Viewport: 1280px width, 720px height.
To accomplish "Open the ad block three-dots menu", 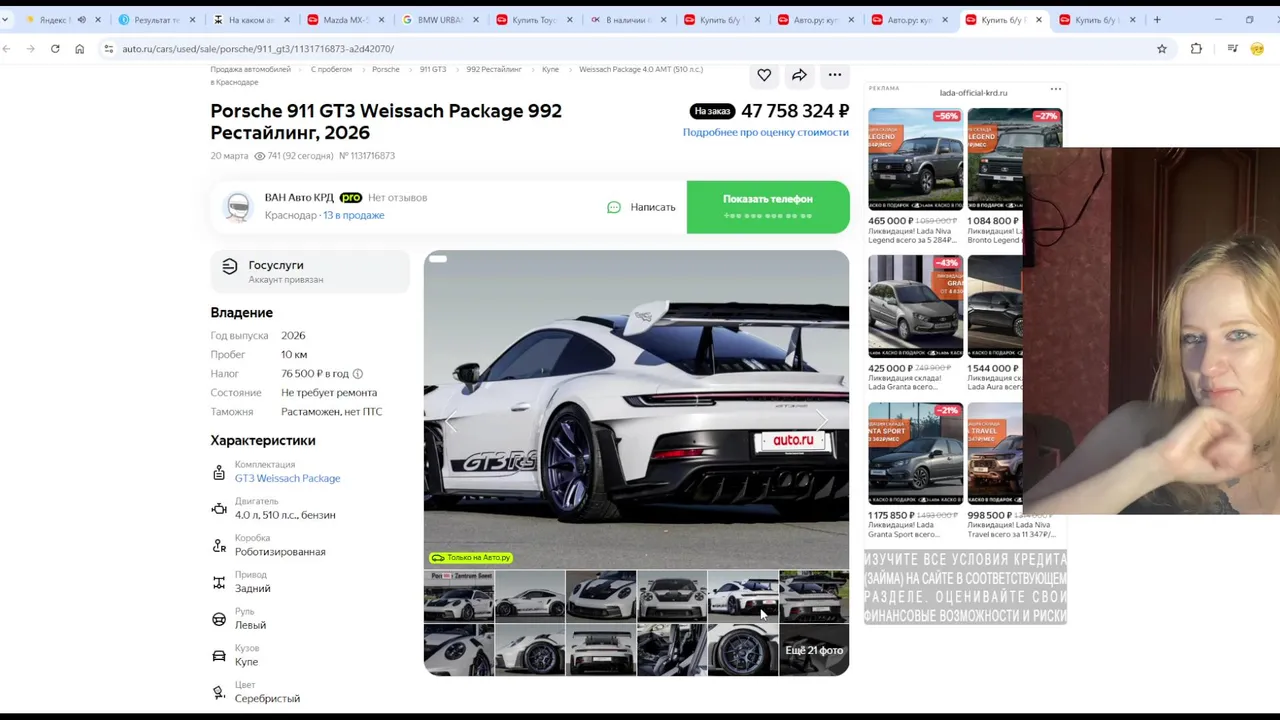I will 1055,90.
